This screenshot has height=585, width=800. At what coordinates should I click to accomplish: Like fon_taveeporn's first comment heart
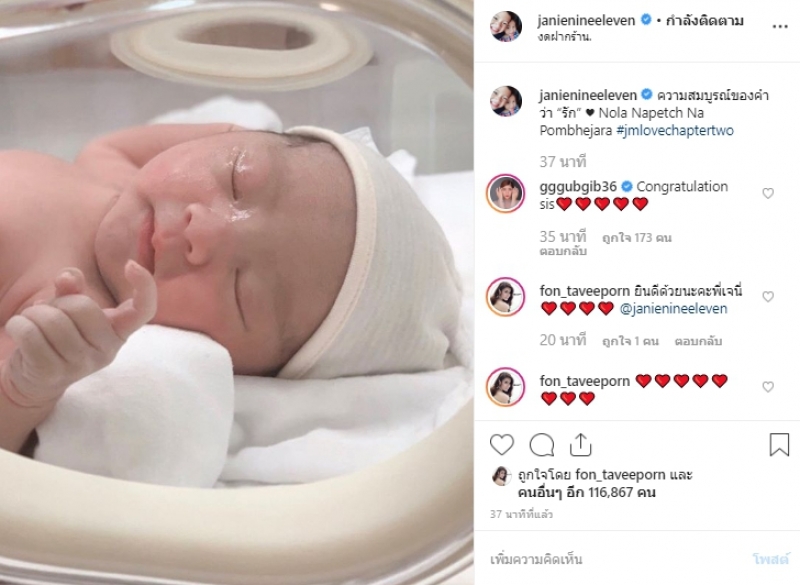(768, 297)
